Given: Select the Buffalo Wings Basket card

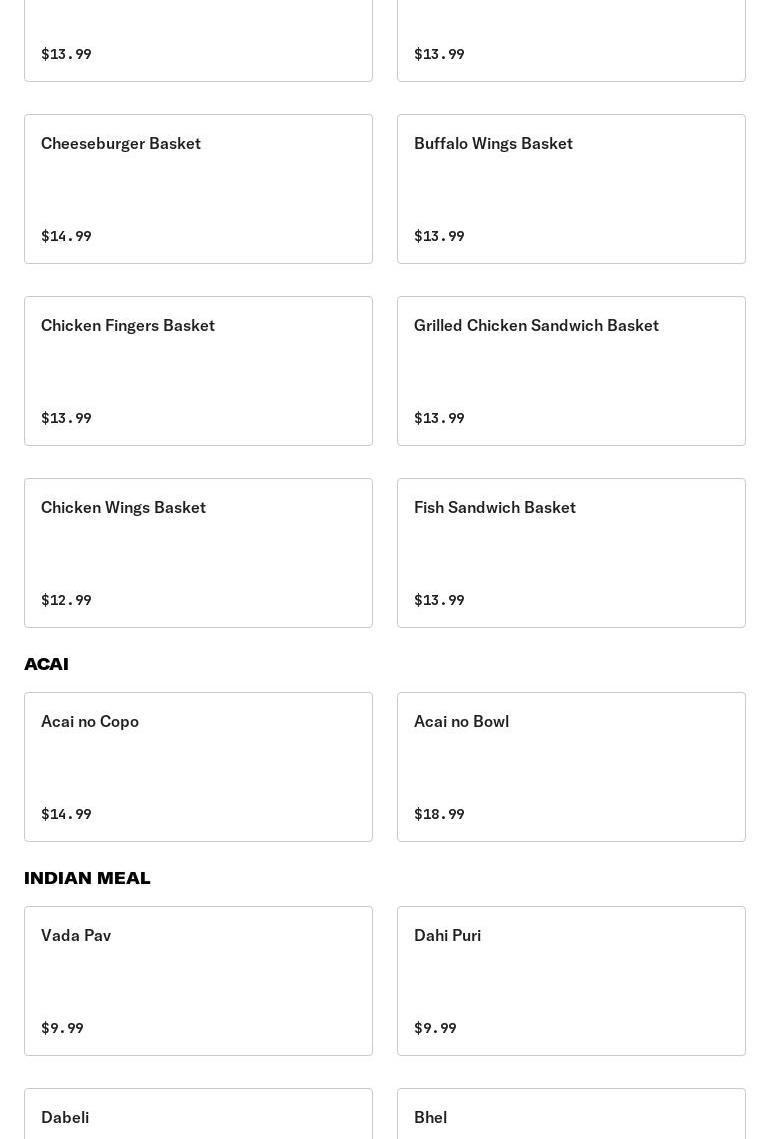Looking at the screenshot, I should (x=571, y=189).
